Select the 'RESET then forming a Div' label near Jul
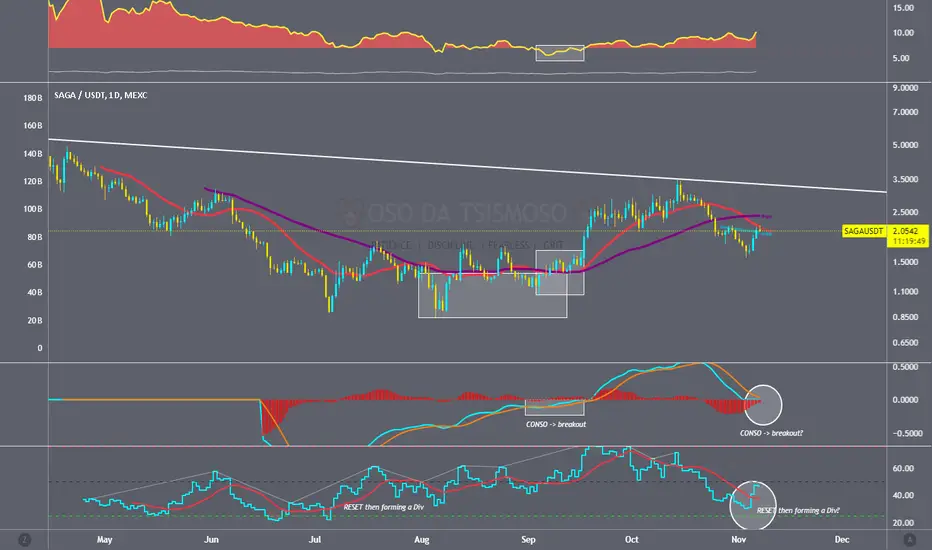Viewport: 932px width, 550px height. coord(383,507)
